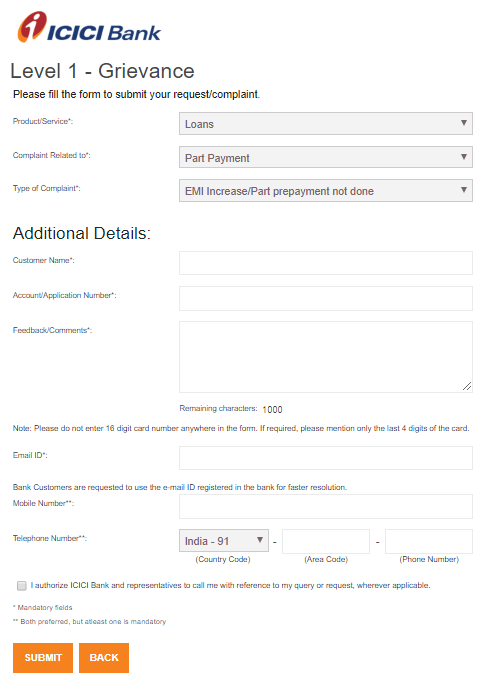This screenshot has width=487, height=689.
Task: Click the Customer Name input field
Action: pyautogui.click(x=326, y=263)
